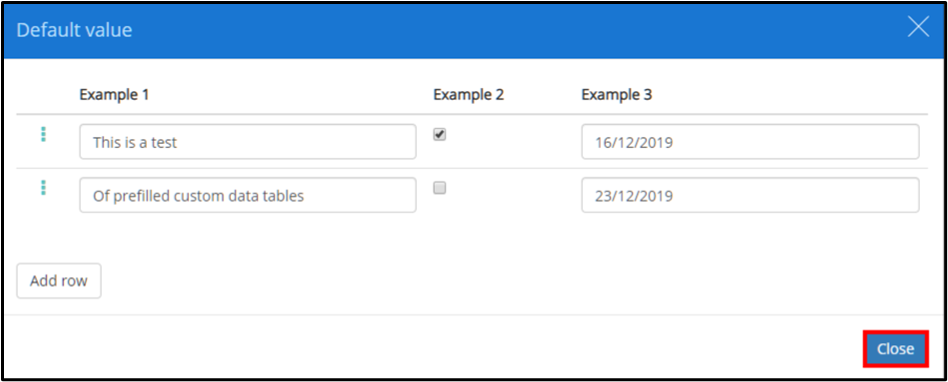Toggle the empty checkbox next to 23/12/2019
The width and height of the screenshot is (948, 382).
click(x=440, y=189)
